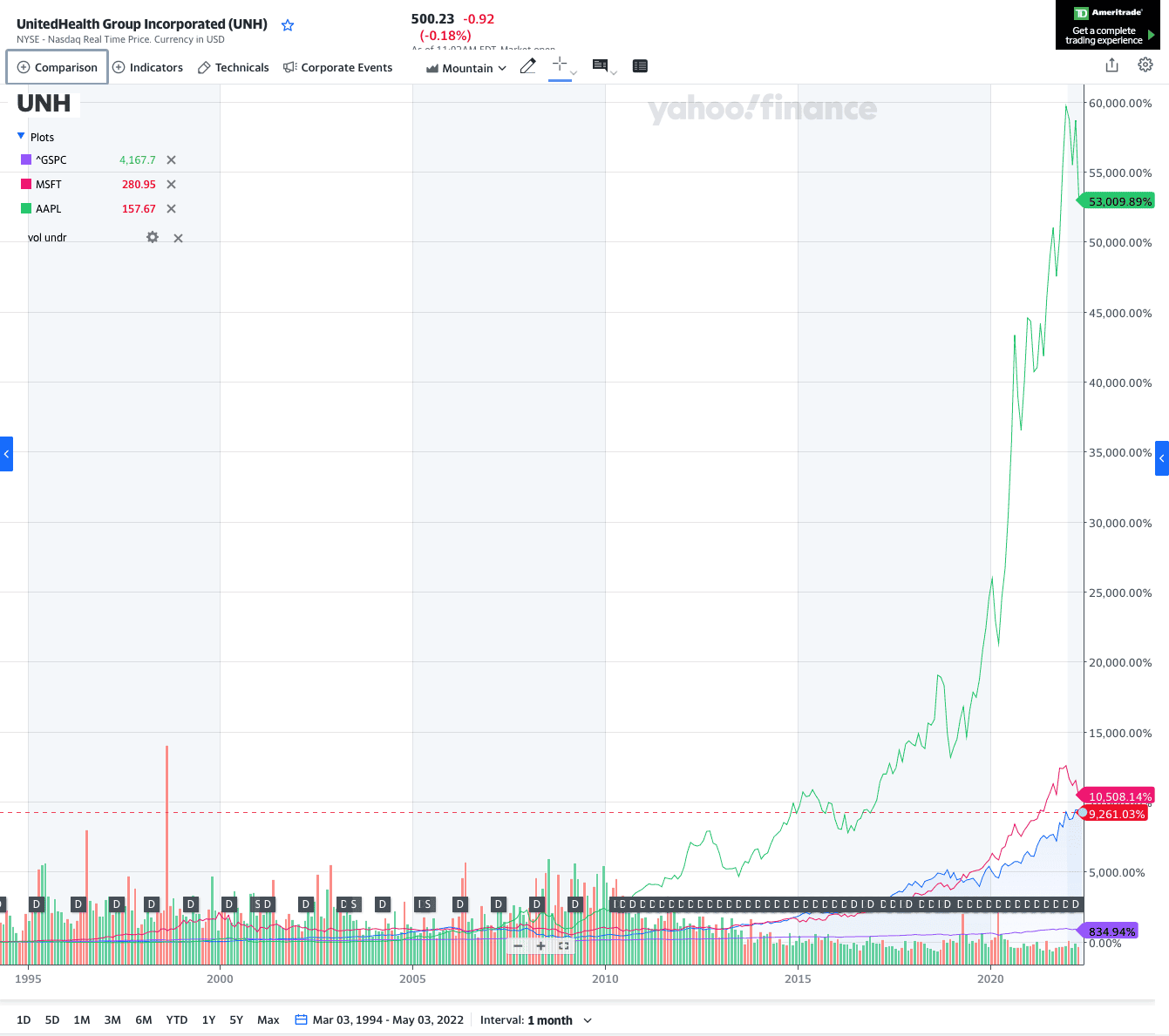The height and width of the screenshot is (1036, 1169).
Task: Select the 6M range
Action: [x=144, y=1019]
